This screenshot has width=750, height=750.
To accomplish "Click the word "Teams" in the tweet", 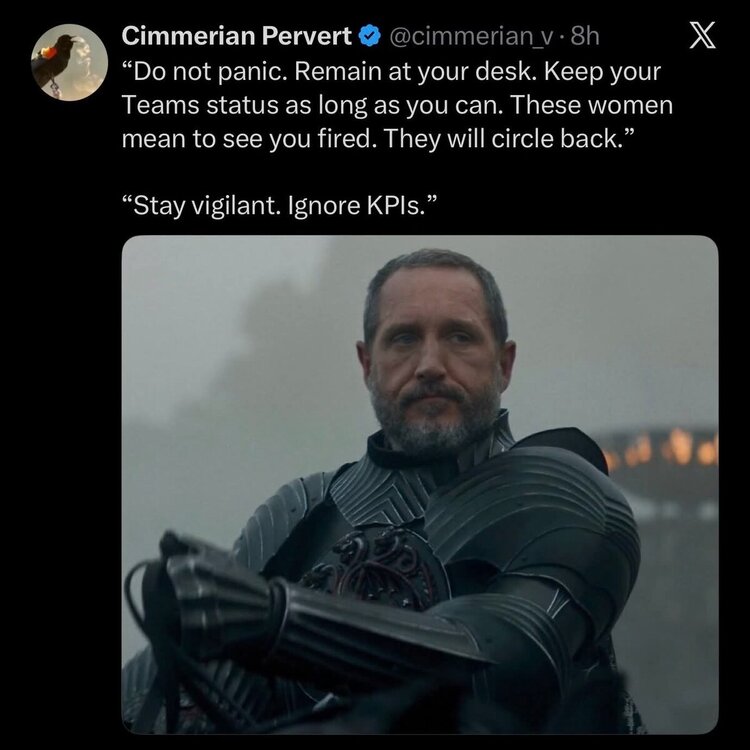I will (160, 105).
